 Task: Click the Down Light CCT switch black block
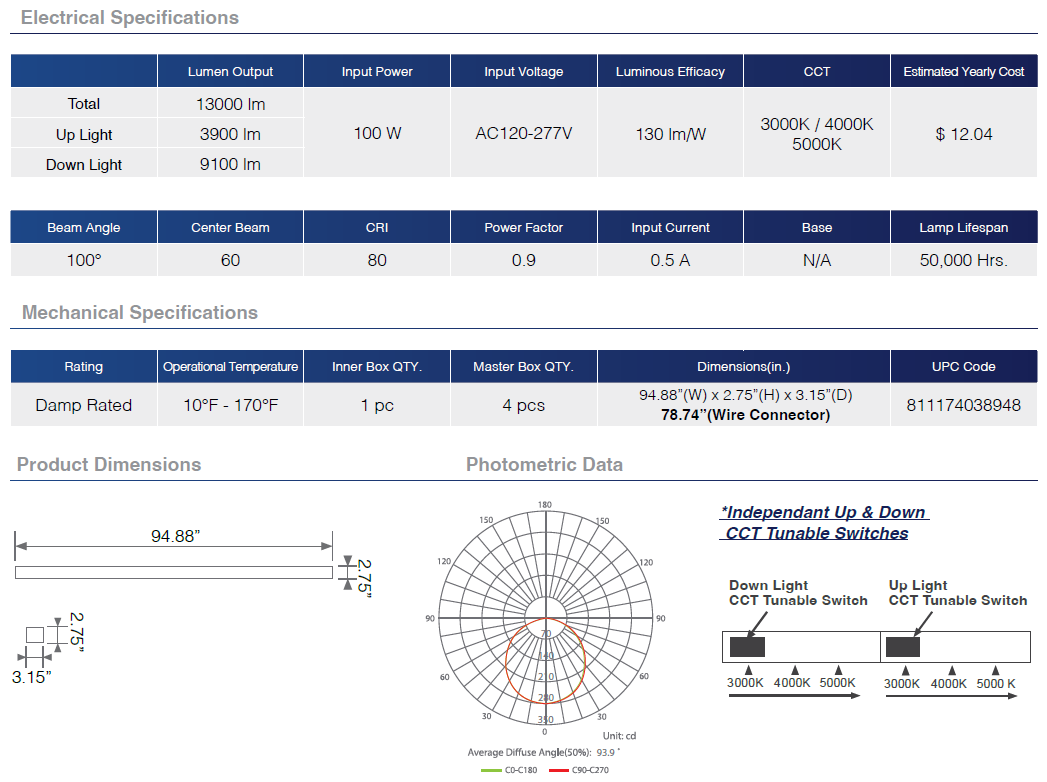coord(747,647)
